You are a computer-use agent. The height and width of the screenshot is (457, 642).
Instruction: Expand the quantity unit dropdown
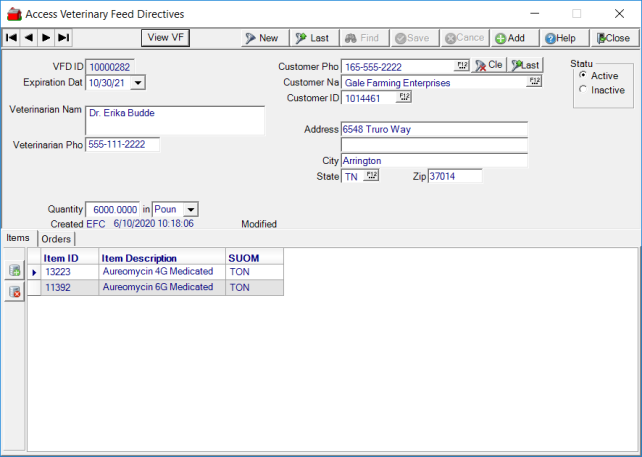pyautogui.click(x=191, y=210)
